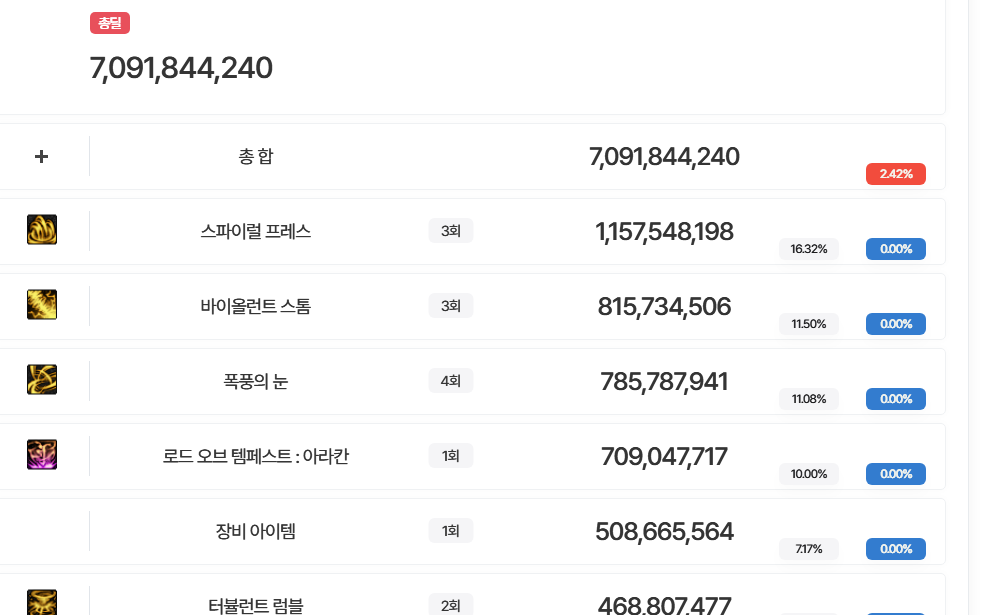Click the 스파이럴 프레스 skill icon
The height and width of the screenshot is (615, 995).
point(42,230)
